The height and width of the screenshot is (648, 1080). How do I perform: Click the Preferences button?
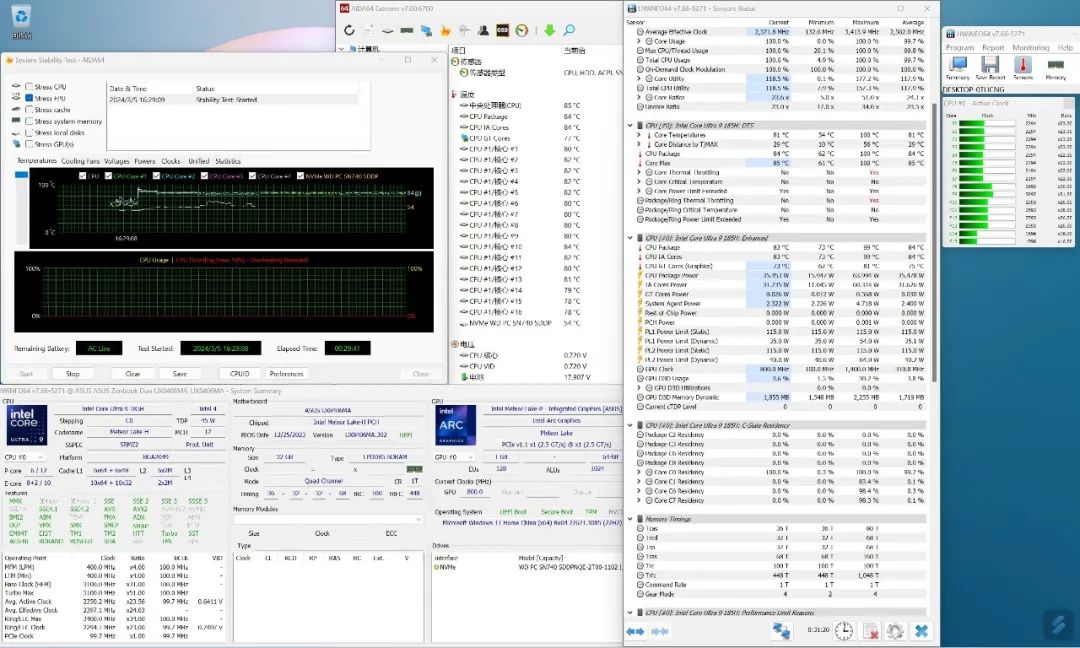coord(286,374)
